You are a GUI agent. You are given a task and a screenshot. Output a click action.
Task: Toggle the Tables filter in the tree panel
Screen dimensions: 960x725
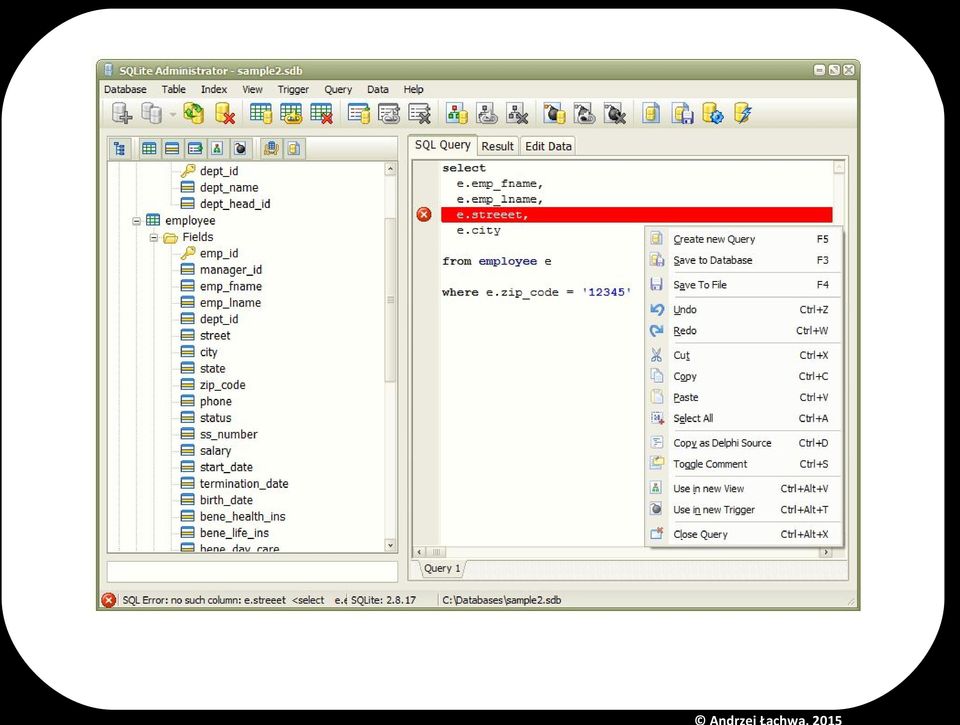(149, 148)
